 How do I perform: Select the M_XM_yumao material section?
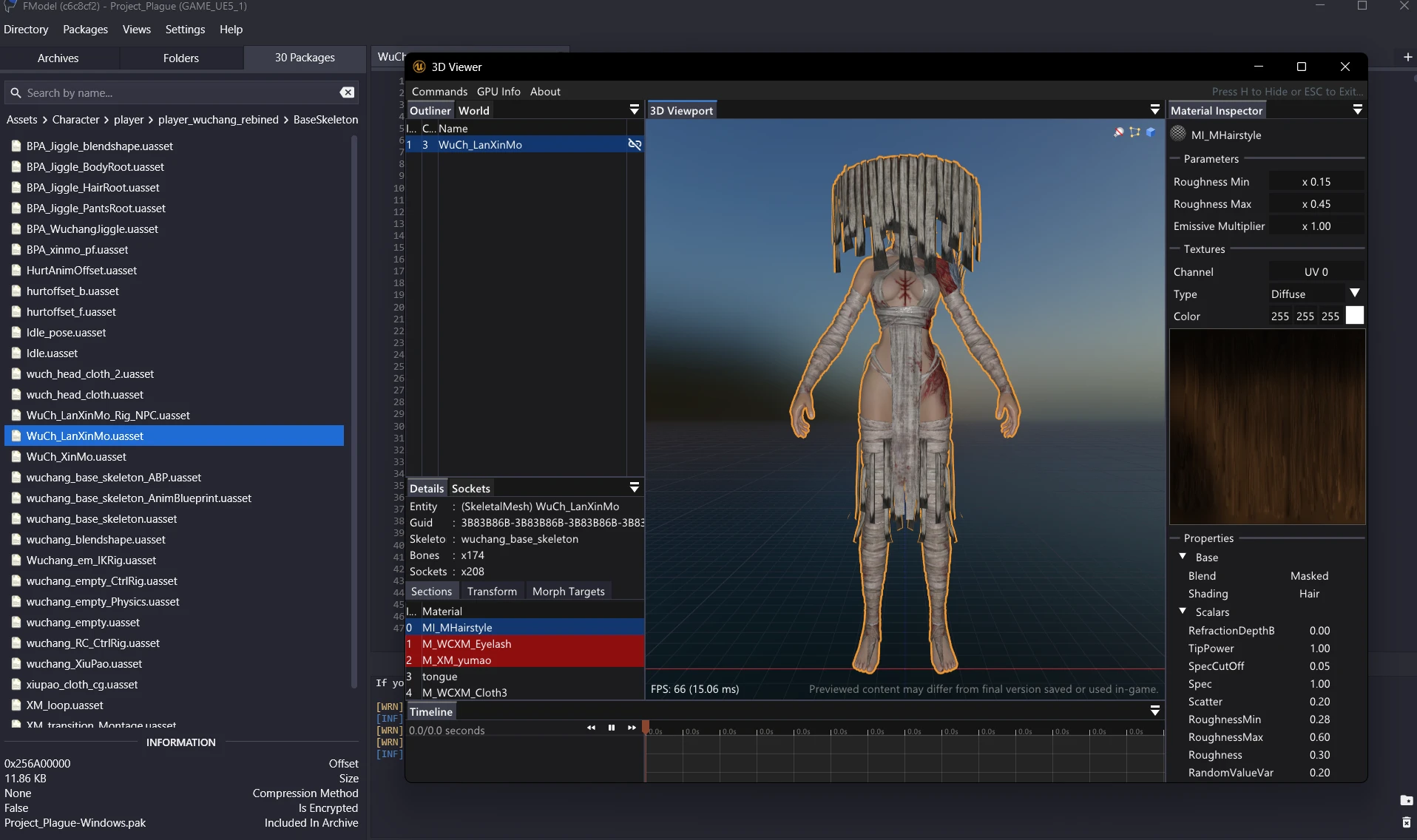[456, 660]
